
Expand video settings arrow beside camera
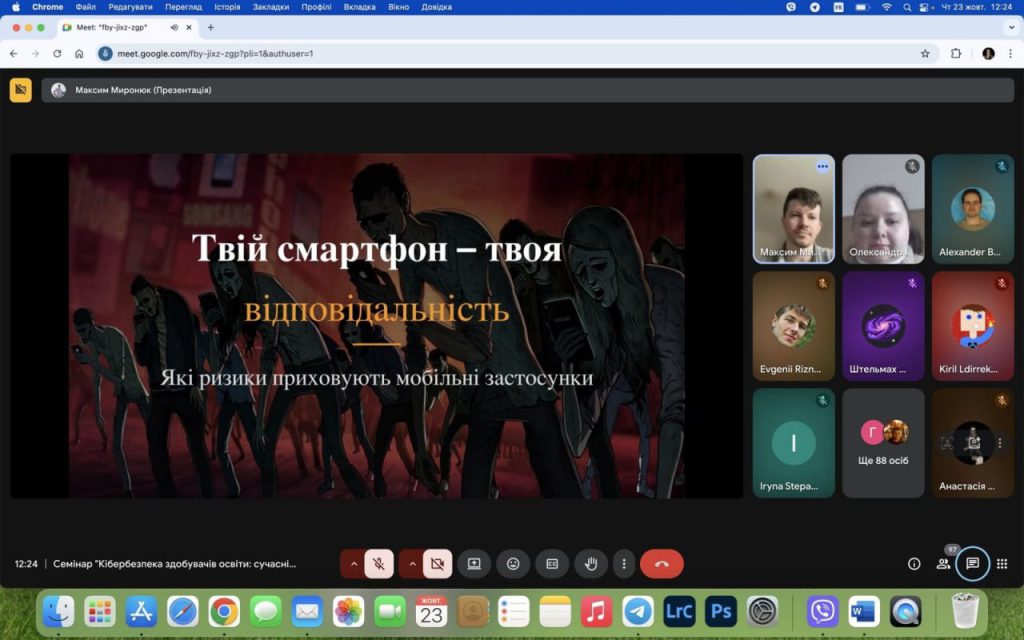(410, 564)
